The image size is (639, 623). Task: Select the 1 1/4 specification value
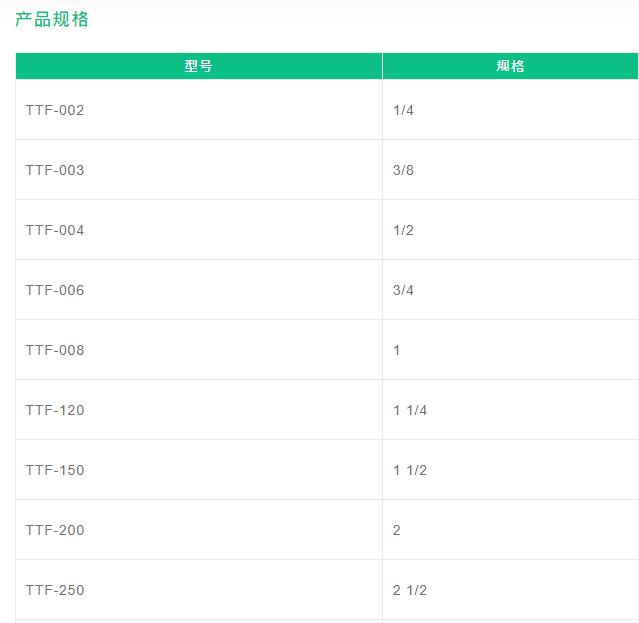pyautogui.click(x=410, y=410)
